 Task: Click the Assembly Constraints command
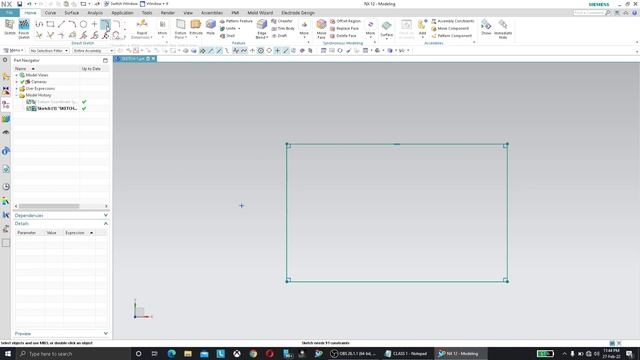click(x=453, y=21)
